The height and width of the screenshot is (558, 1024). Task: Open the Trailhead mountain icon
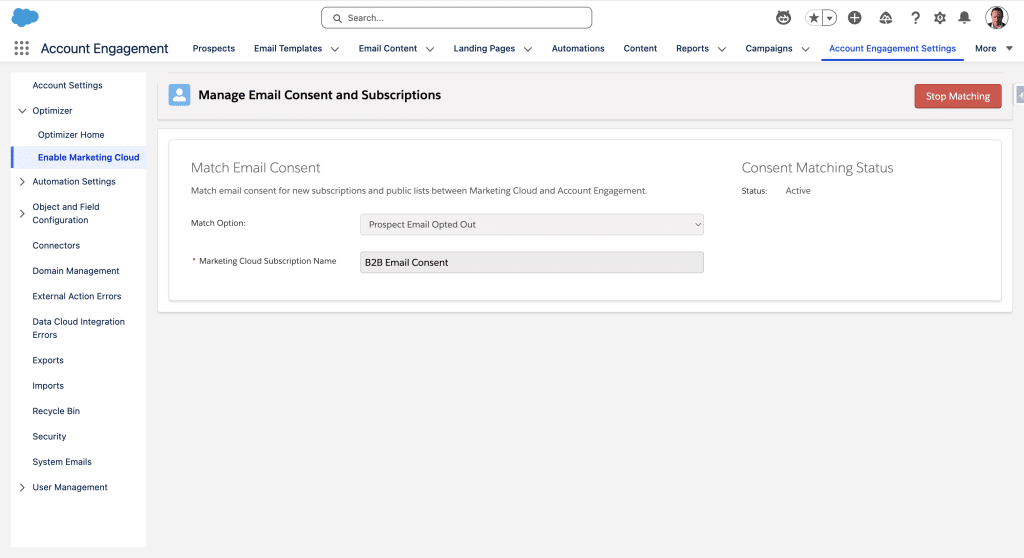pyautogui.click(x=885, y=18)
